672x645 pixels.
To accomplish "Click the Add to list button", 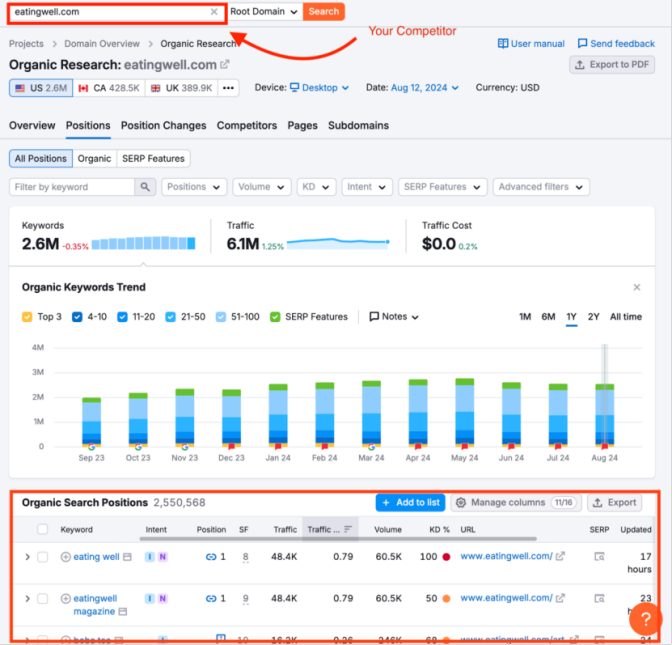I will click(x=410, y=503).
